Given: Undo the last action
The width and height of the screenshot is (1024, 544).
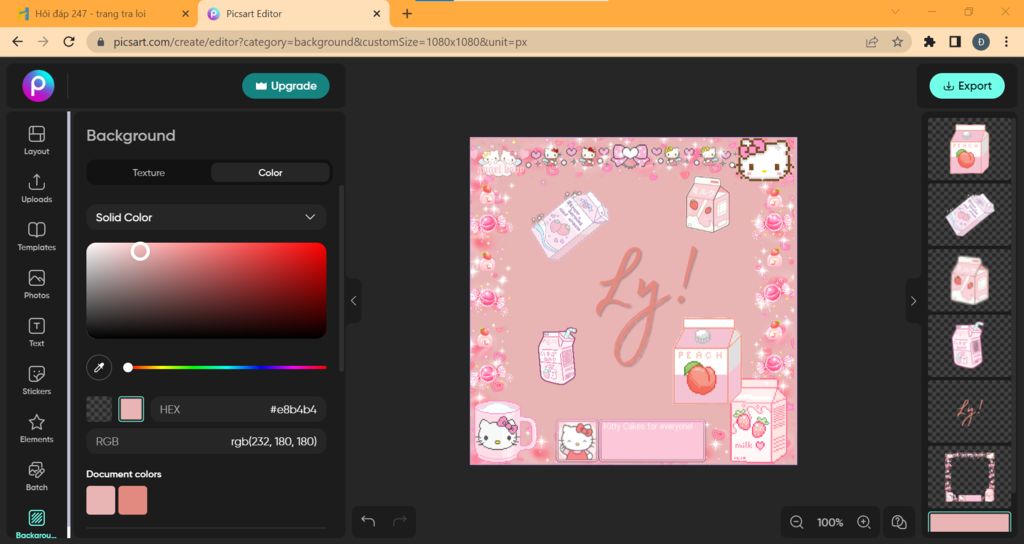Looking at the screenshot, I should coord(368,521).
